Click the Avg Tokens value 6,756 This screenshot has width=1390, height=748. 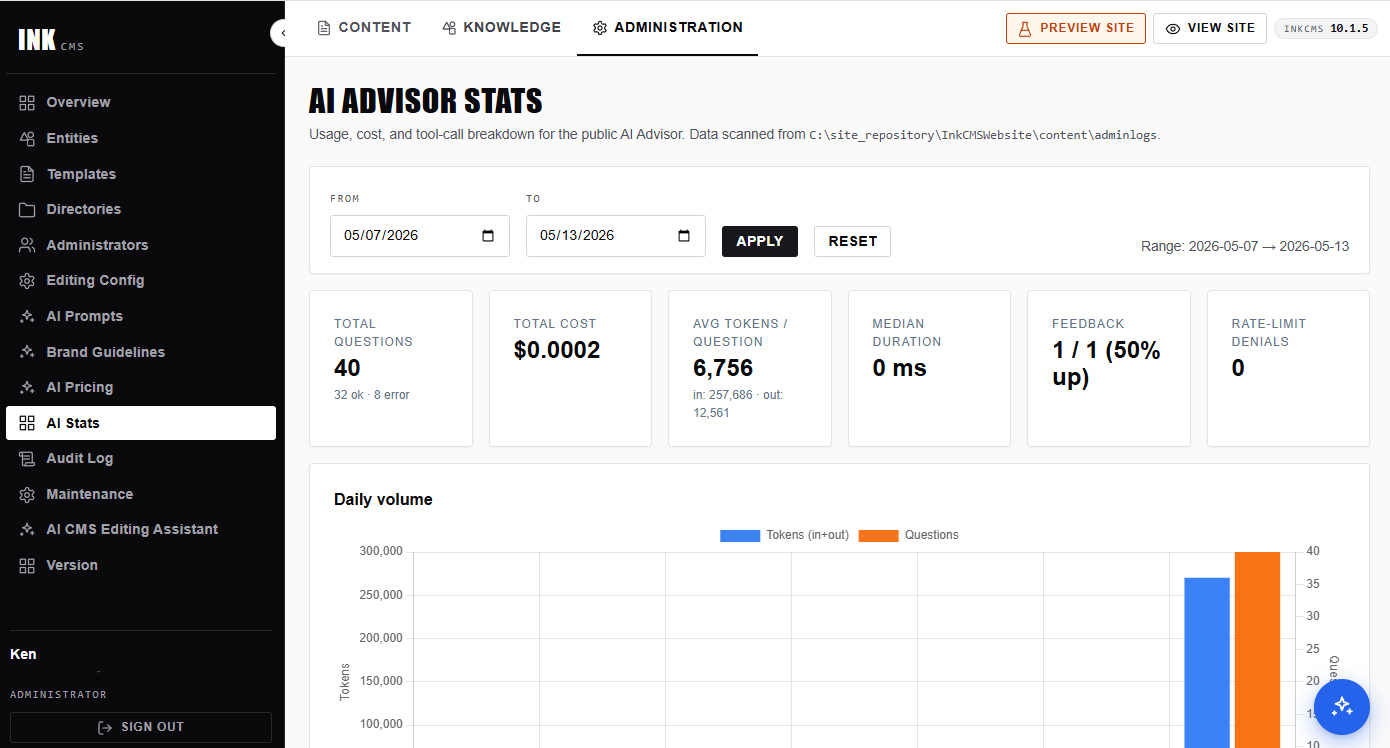[723, 368]
